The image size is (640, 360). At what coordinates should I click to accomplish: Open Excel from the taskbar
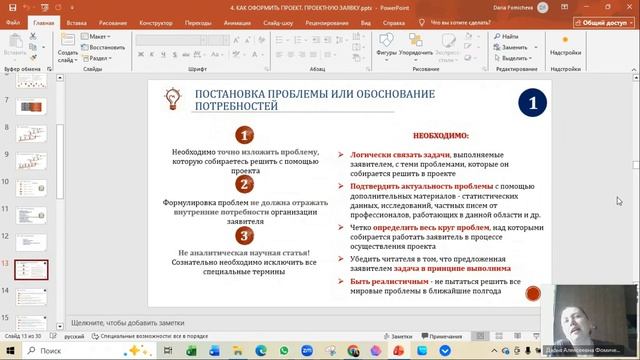pyautogui.click(x=191, y=350)
